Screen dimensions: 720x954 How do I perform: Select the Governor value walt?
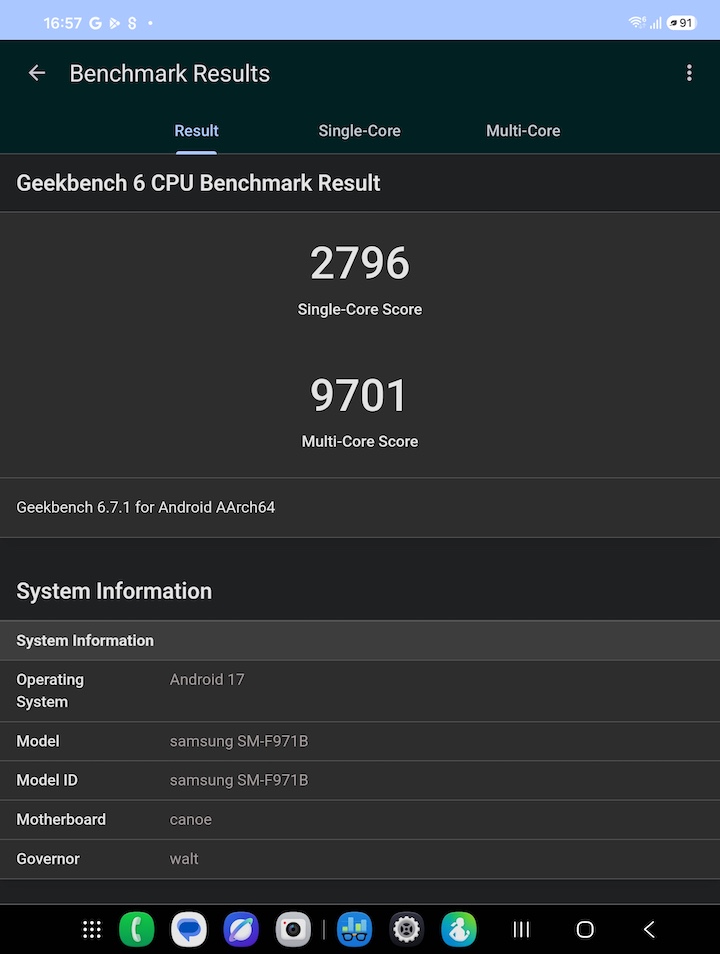click(184, 858)
